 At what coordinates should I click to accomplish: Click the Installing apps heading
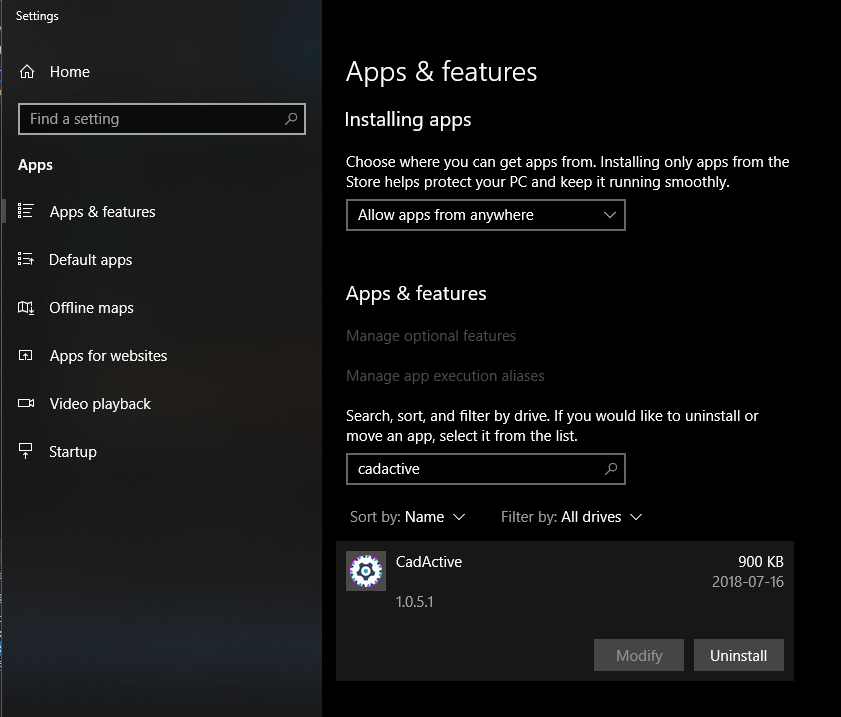[408, 120]
